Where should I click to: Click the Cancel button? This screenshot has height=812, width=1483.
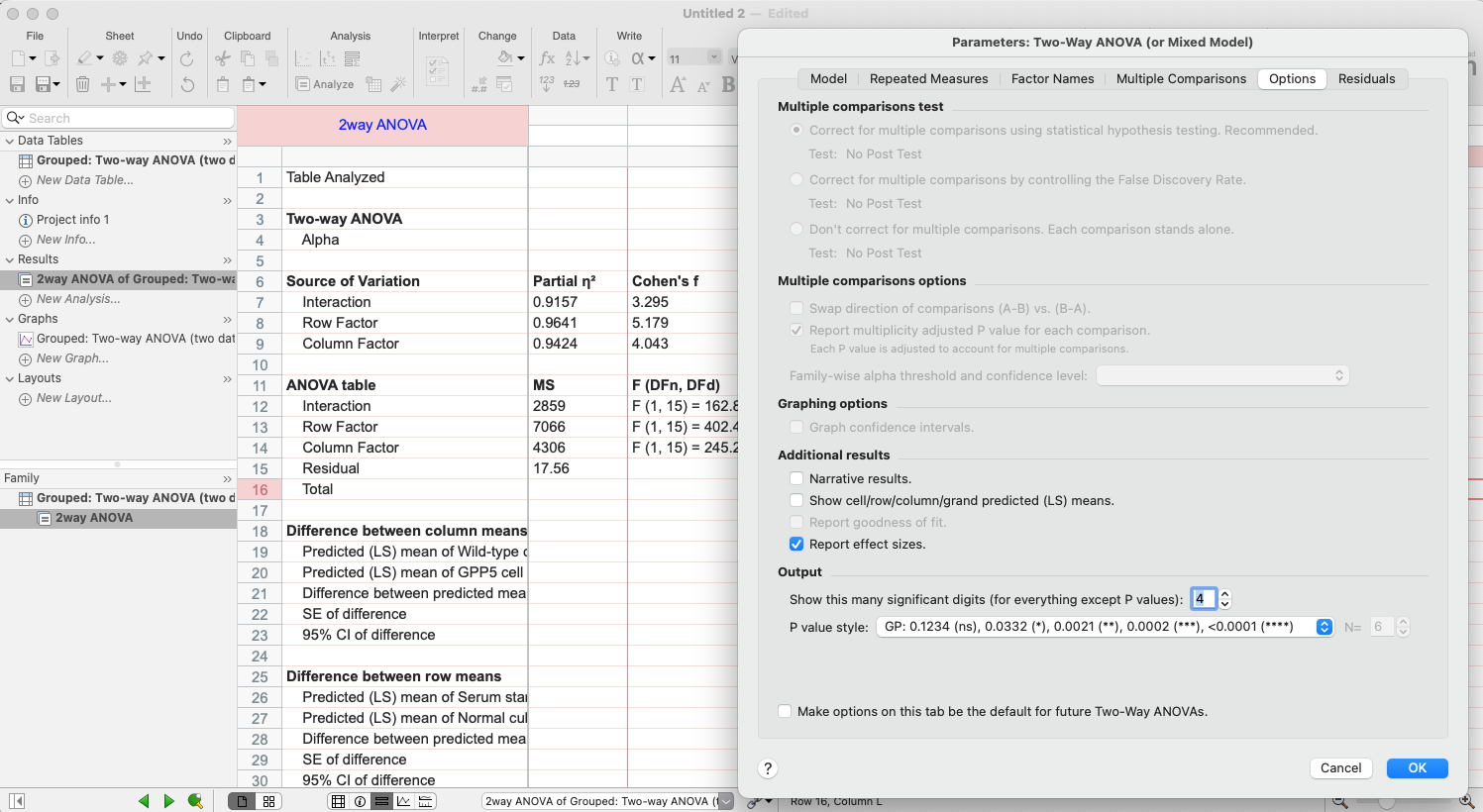coord(1340,768)
